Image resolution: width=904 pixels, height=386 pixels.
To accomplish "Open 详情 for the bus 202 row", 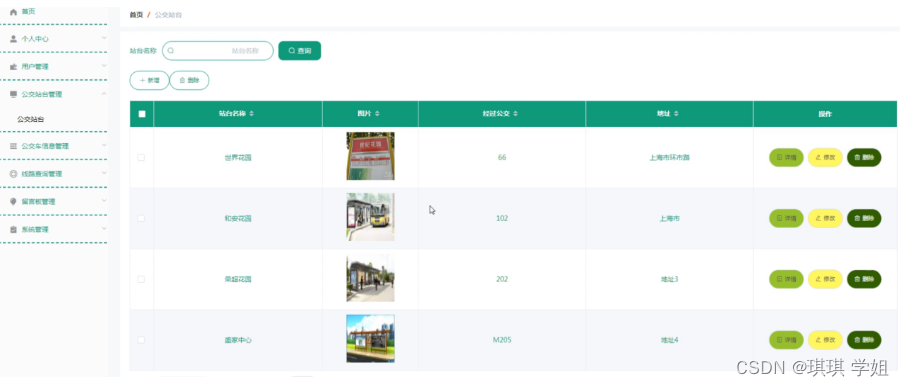I will [x=786, y=279].
